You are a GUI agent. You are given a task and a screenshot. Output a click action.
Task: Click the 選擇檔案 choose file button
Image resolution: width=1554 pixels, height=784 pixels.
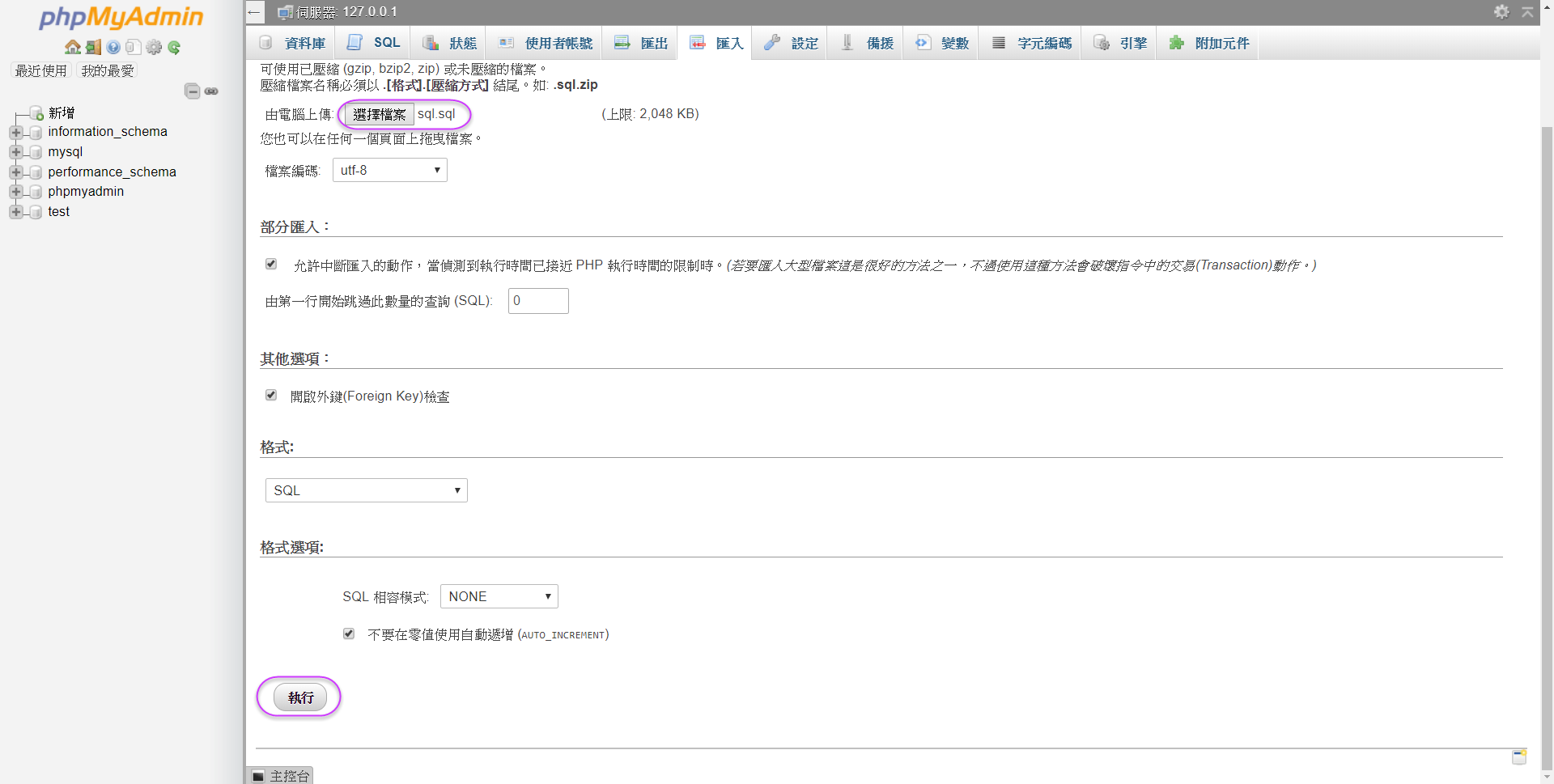coord(379,115)
